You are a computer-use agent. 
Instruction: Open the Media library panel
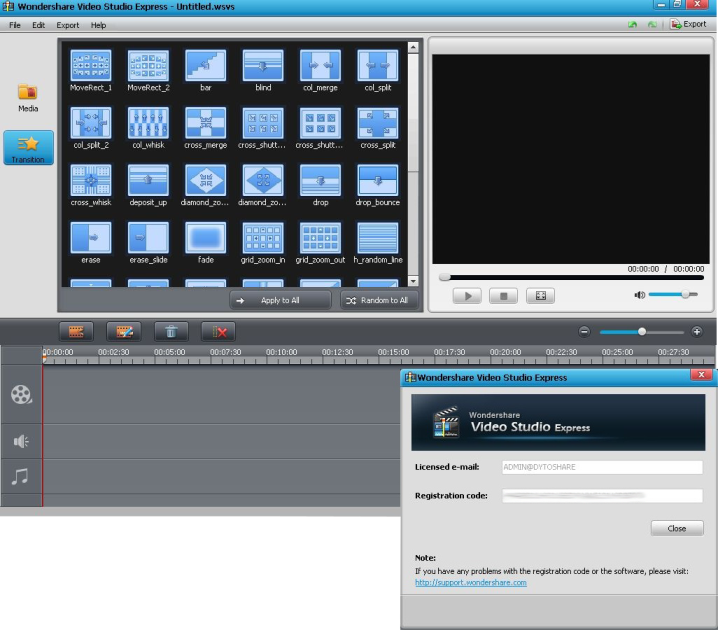click(28, 97)
